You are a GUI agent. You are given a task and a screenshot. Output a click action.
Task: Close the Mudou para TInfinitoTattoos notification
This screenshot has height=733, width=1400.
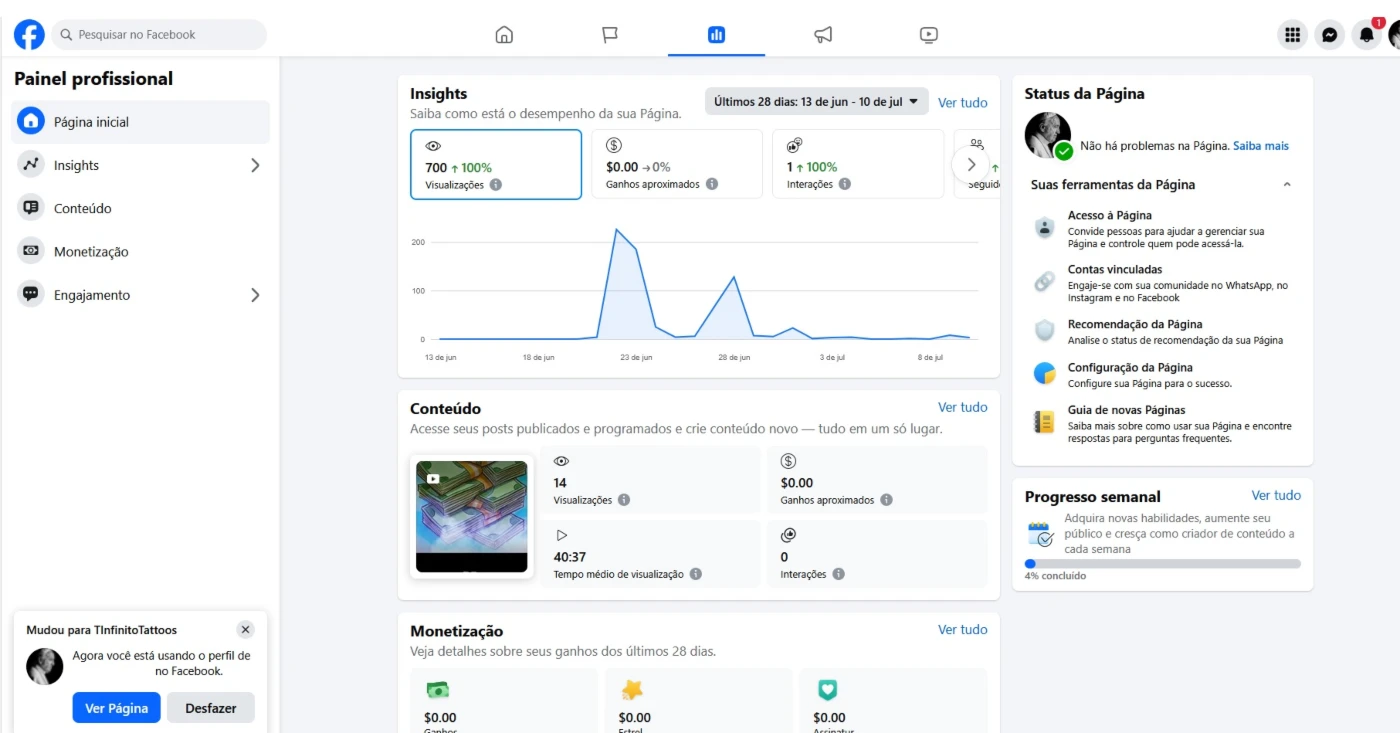[x=246, y=630]
